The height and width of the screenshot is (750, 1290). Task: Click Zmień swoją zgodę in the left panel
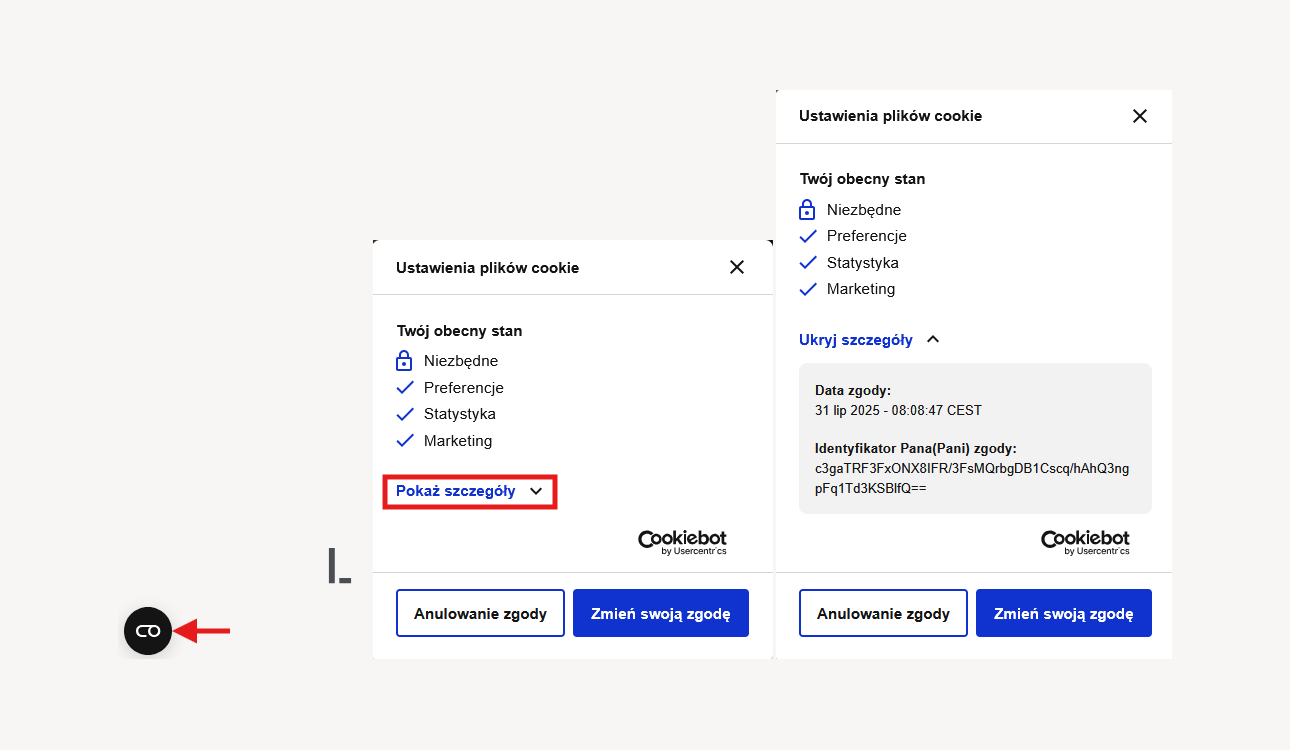(x=661, y=613)
